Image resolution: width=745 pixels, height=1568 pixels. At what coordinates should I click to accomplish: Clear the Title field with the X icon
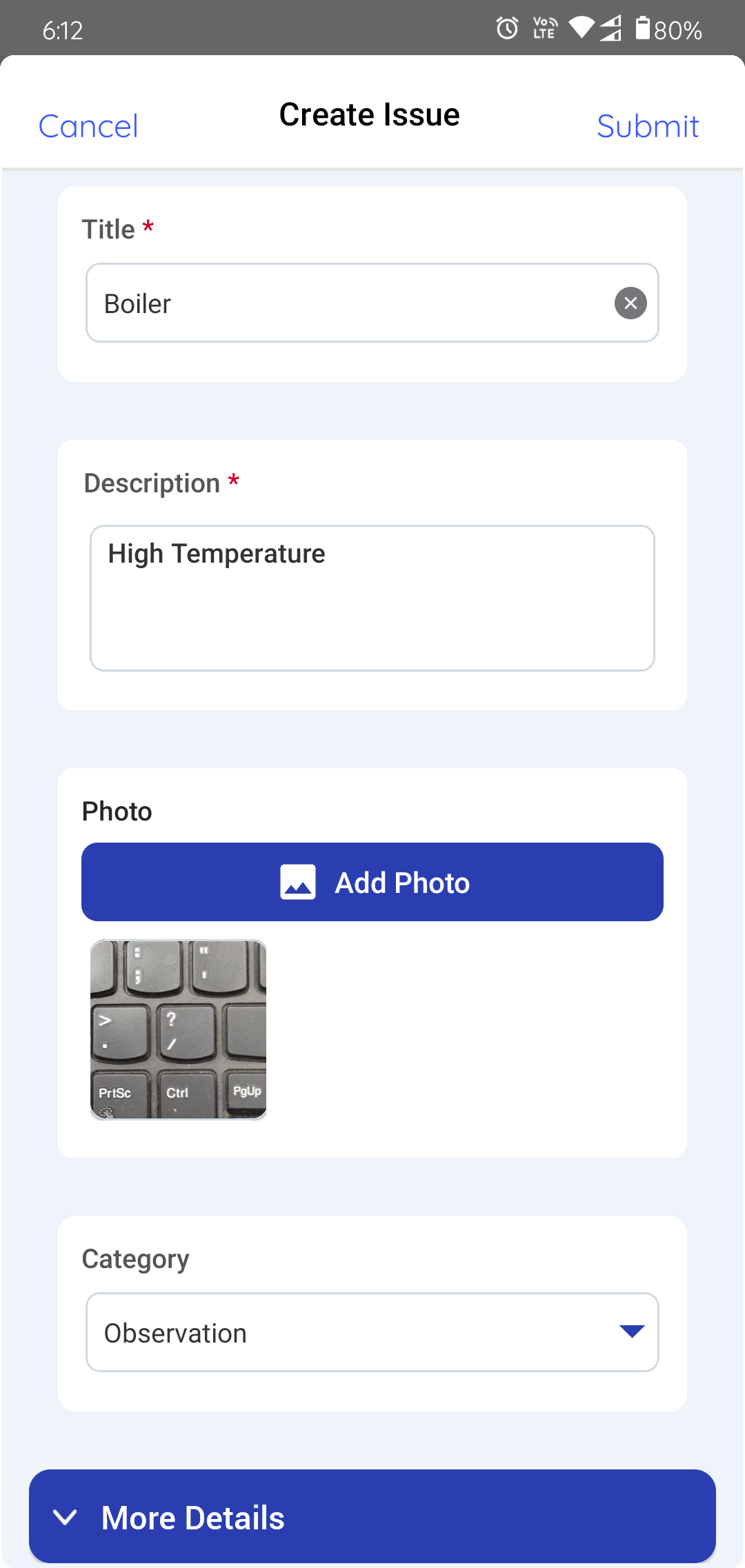coord(630,303)
